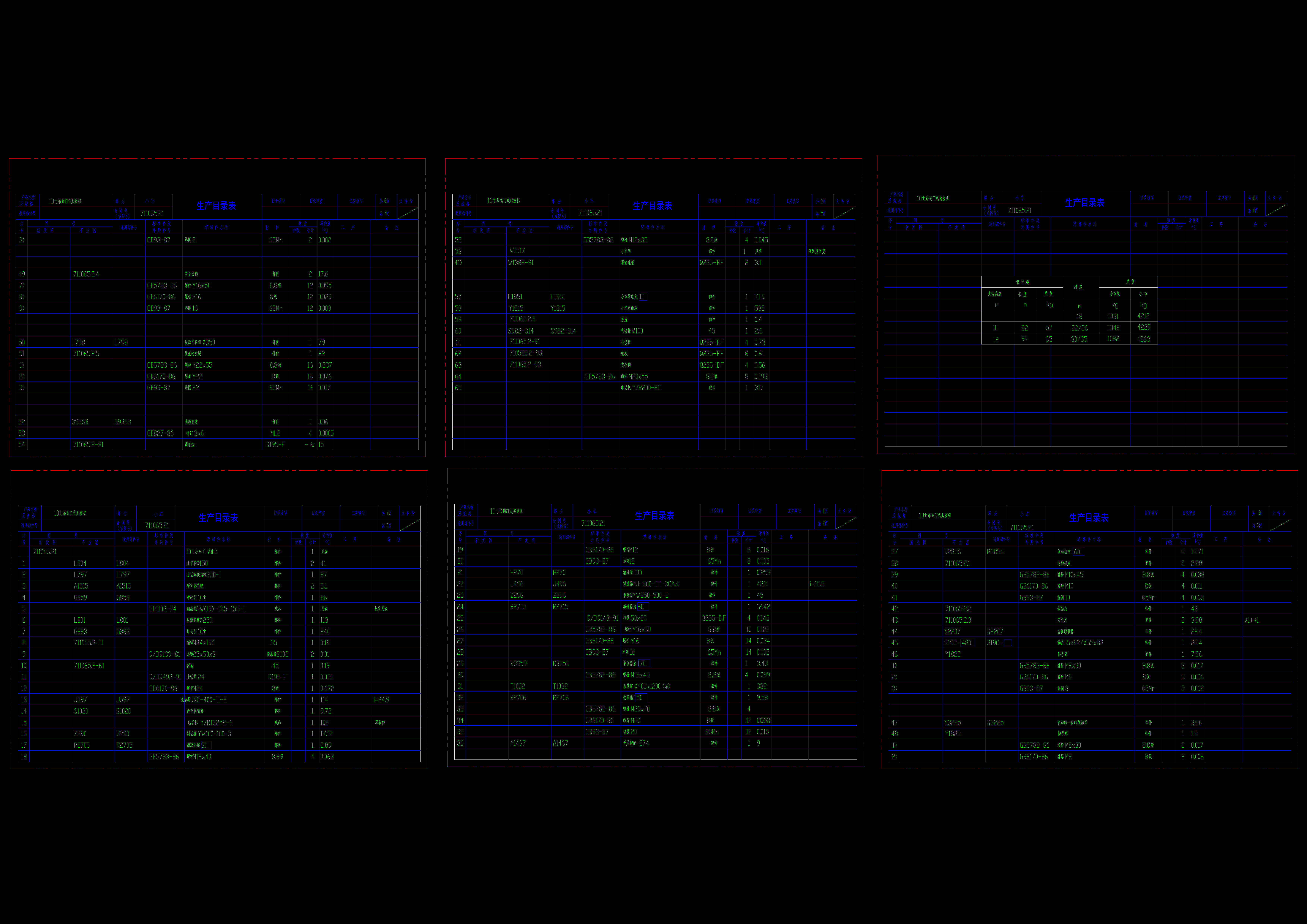The height and width of the screenshot is (924, 1307).
Task: Click the drawing number 711065.2.1
Action: (x=957, y=563)
